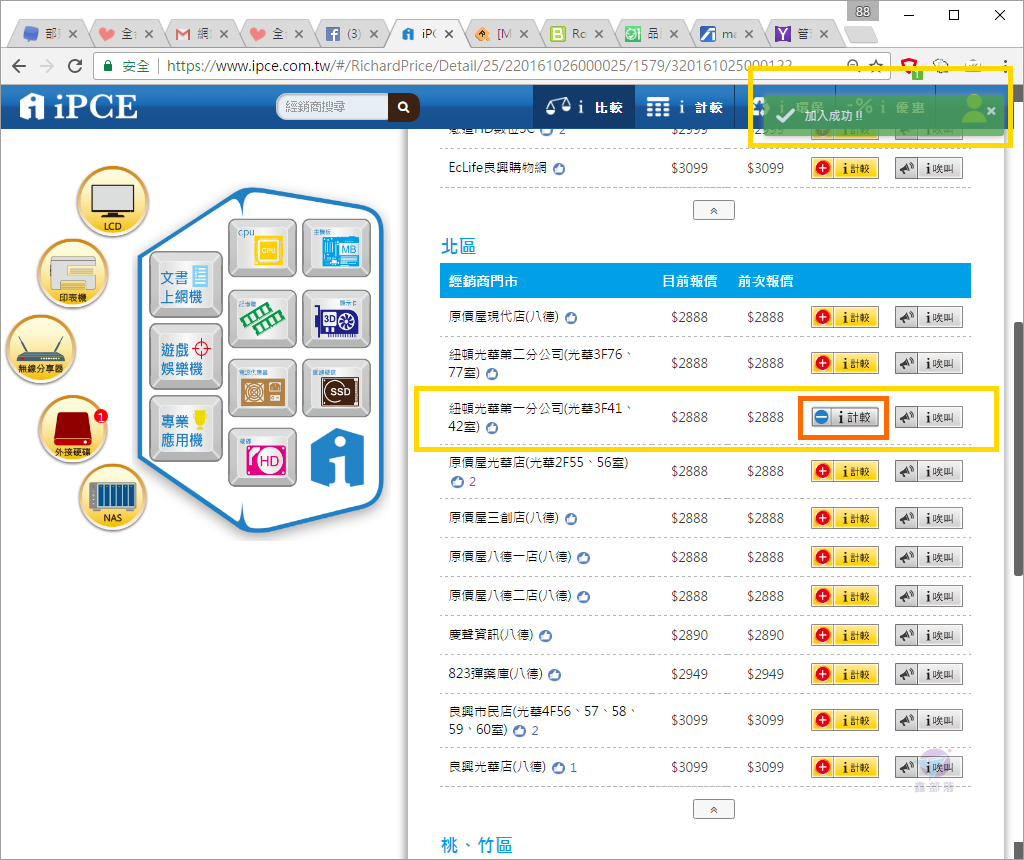
Task: Select the motherboard MB component tile
Action: point(336,248)
